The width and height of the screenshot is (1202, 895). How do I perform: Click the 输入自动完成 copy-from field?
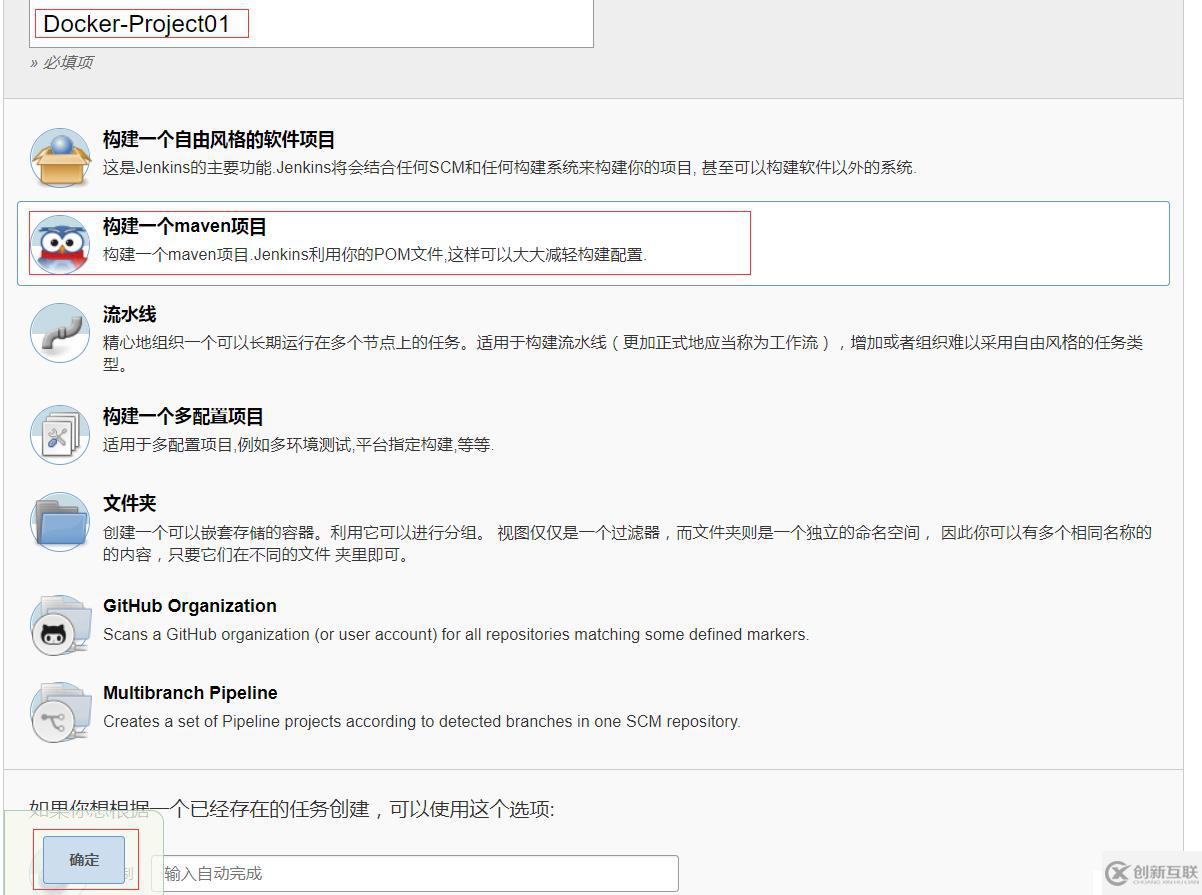(x=415, y=874)
